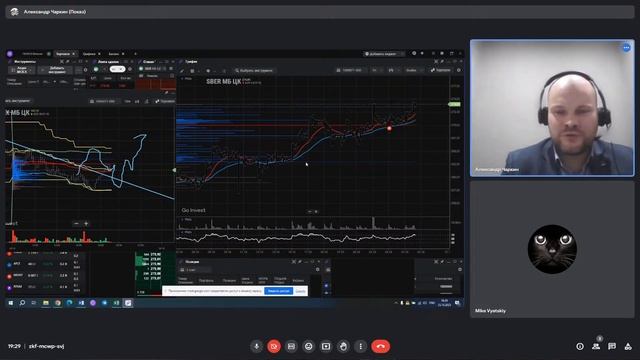Open the in-call chat panel
This screenshot has height=360, width=640.
612,346
